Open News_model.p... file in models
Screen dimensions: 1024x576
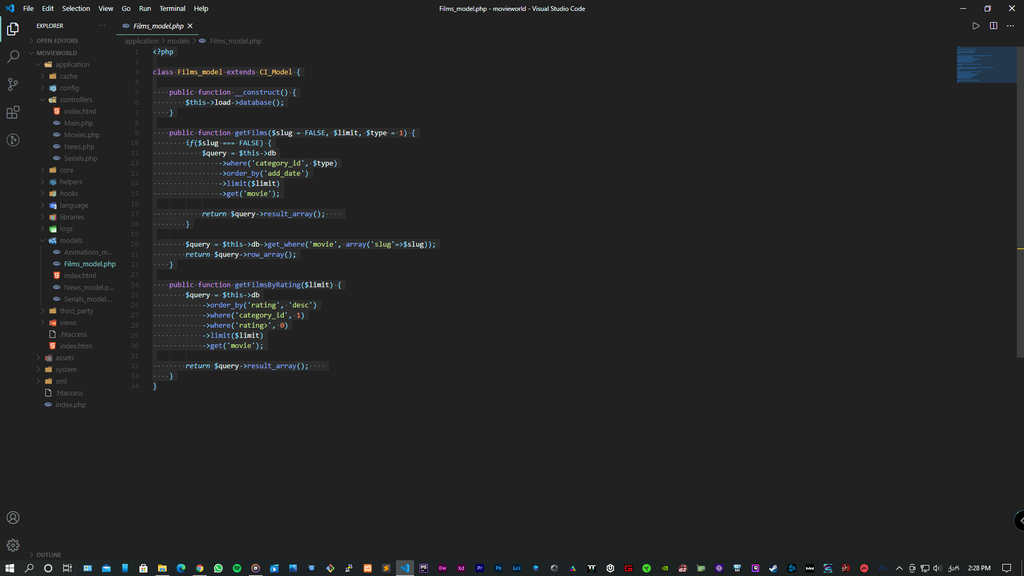click(x=88, y=287)
